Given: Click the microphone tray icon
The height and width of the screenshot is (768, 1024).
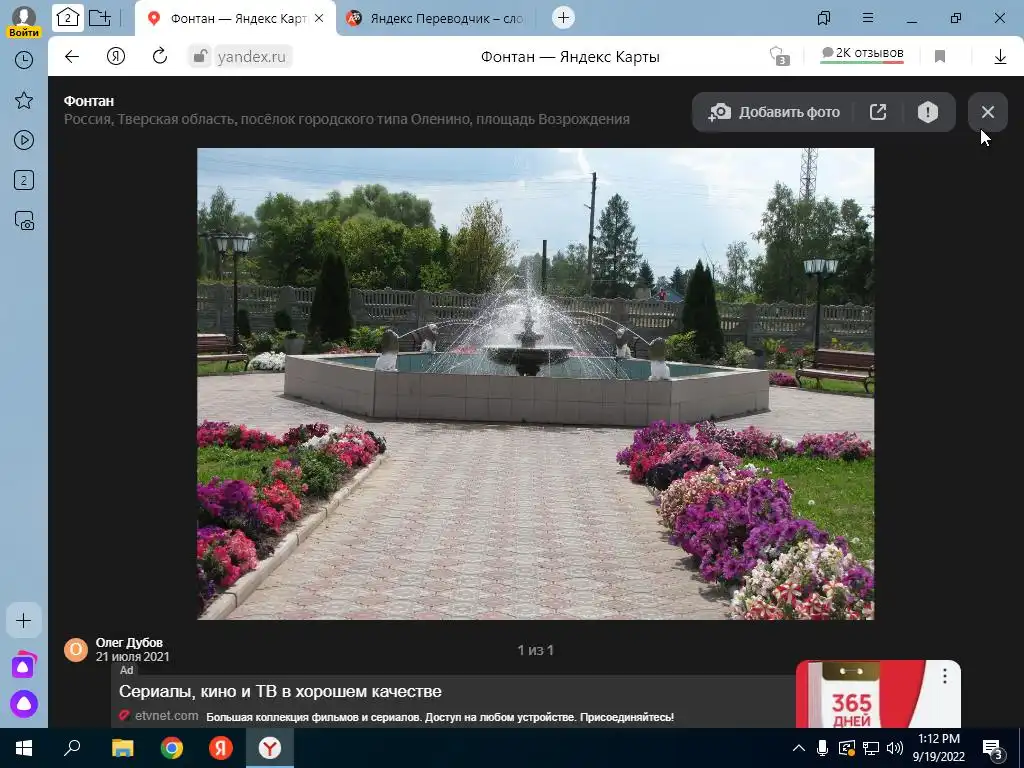Looking at the screenshot, I should click(823, 748).
